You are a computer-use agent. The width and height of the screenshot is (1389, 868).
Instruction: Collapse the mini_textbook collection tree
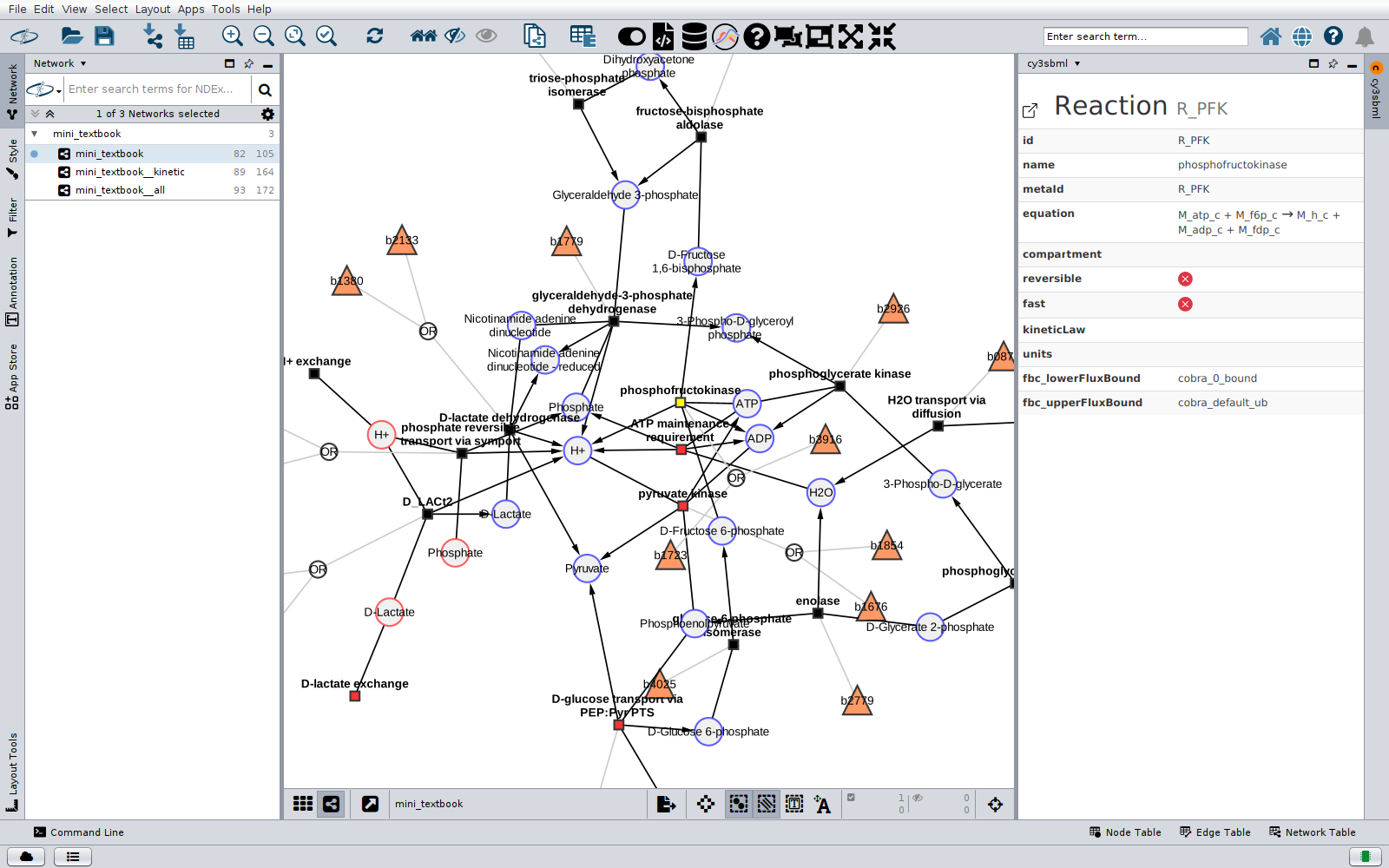(x=35, y=134)
